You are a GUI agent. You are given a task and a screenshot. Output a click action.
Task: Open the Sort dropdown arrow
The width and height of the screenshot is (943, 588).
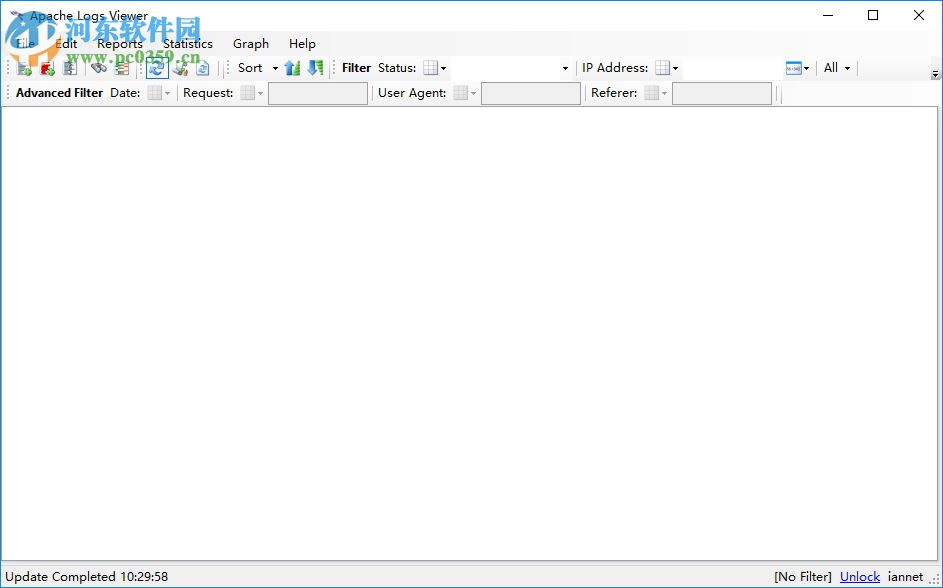click(273, 68)
